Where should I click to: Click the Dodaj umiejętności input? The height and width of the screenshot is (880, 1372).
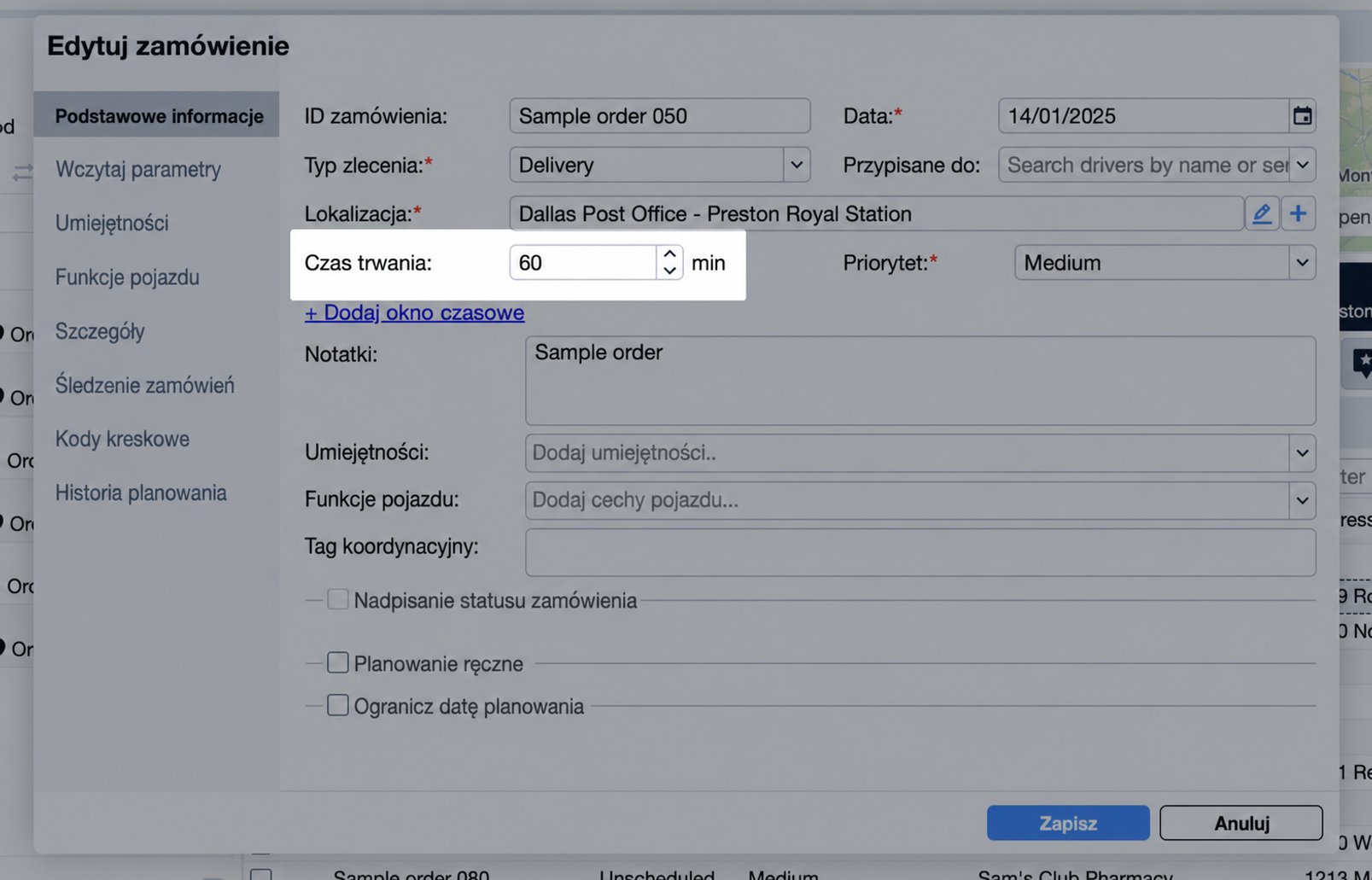pyautogui.click(x=908, y=453)
